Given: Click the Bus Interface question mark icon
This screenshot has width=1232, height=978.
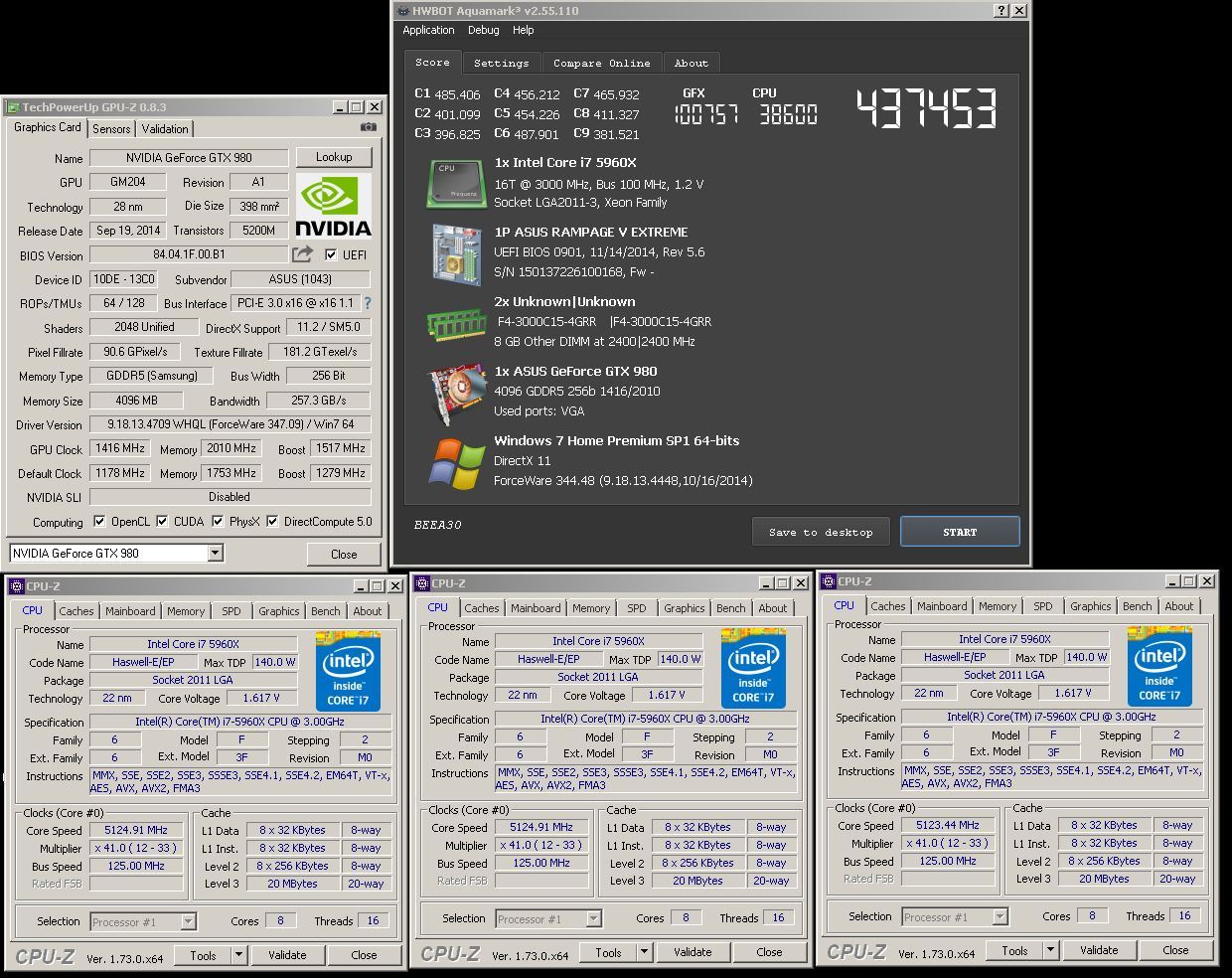Looking at the screenshot, I should click(x=368, y=303).
